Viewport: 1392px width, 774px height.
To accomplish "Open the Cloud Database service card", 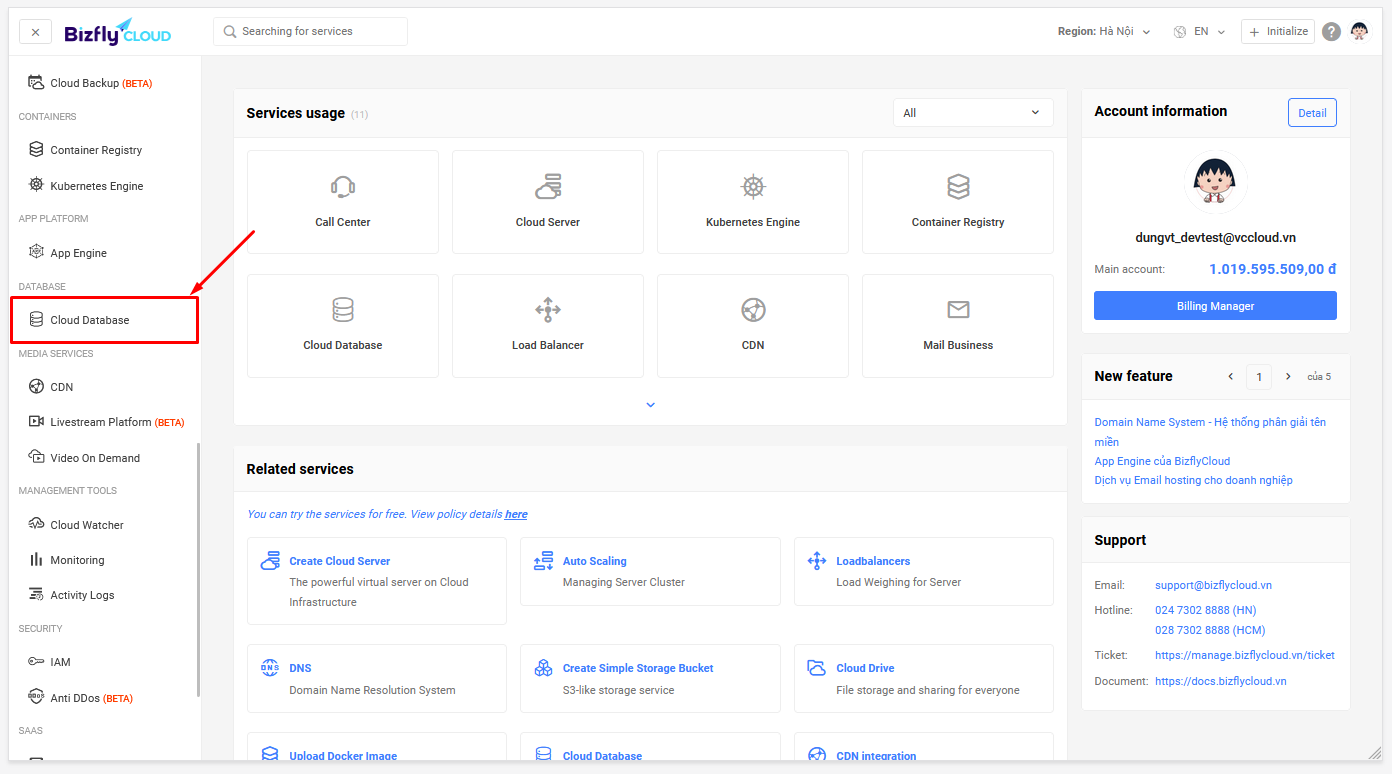I will point(343,326).
